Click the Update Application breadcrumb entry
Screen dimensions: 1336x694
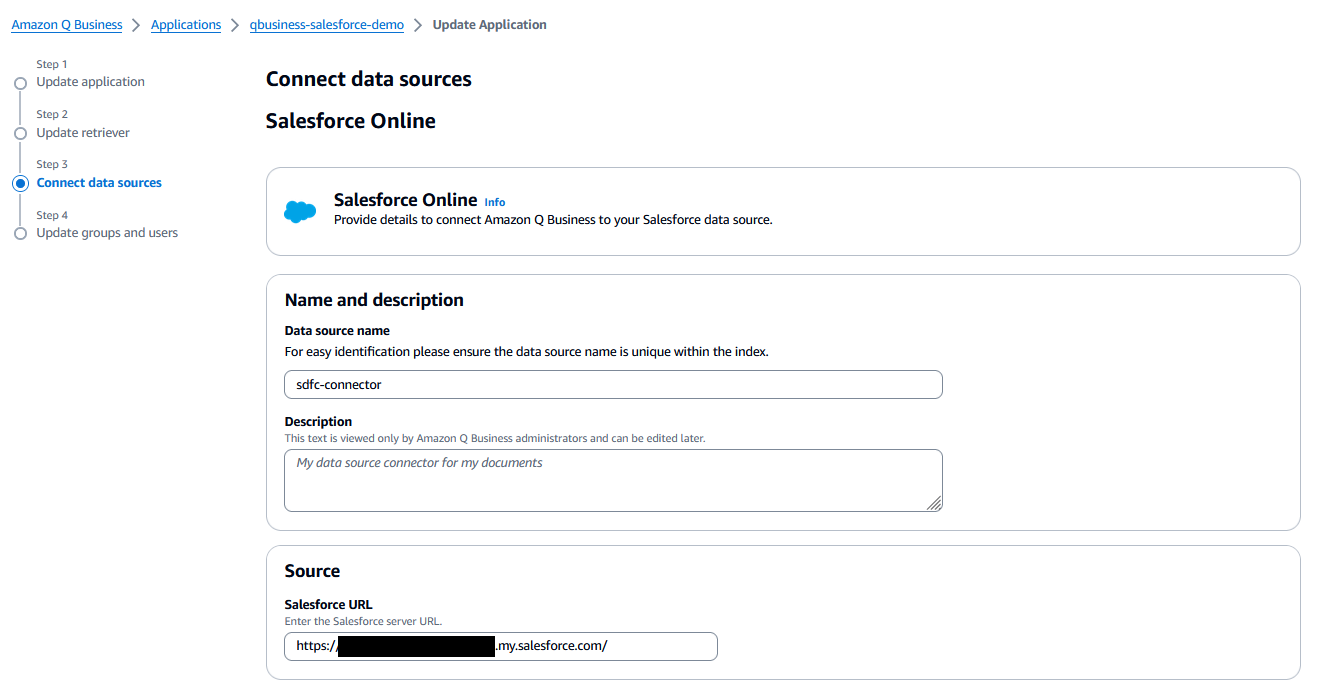490,24
